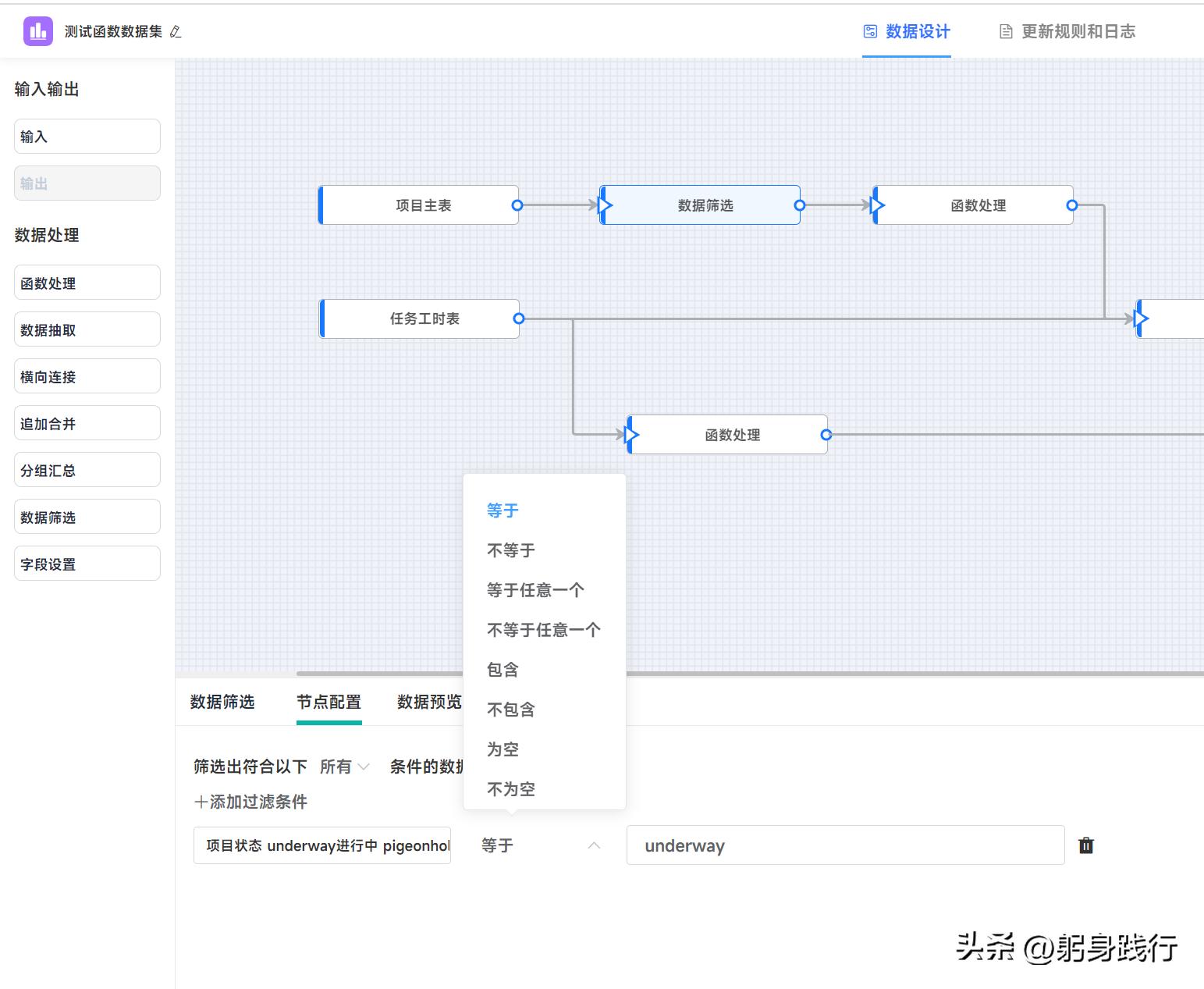Screen dimensions: 1204x989
Task: Collapse the 等于 operator dropdown arrow
Action: (x=594, y=845)
